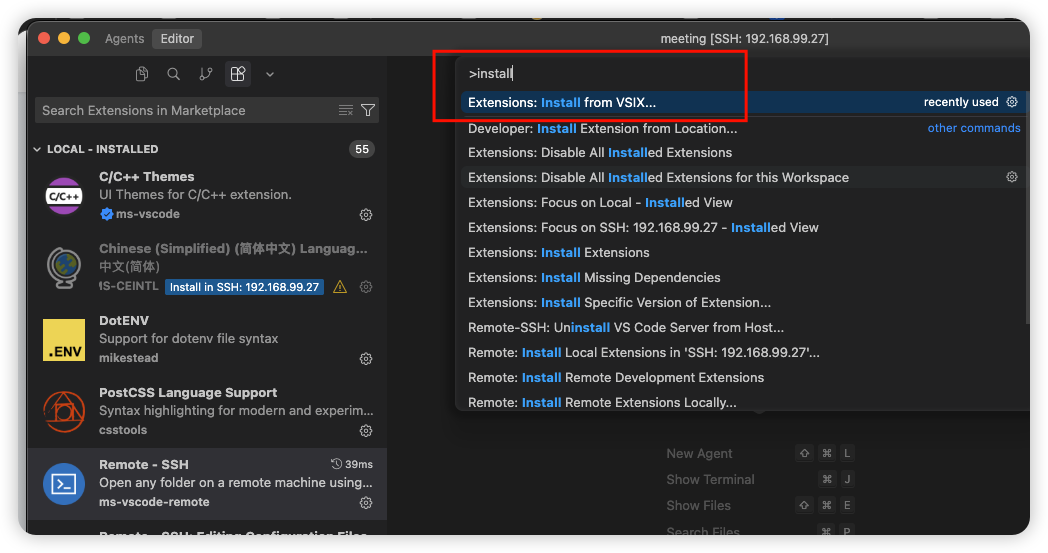Open the Search view icon
The width and height of the screenshot is (1048, 553).
click(174, 74)
